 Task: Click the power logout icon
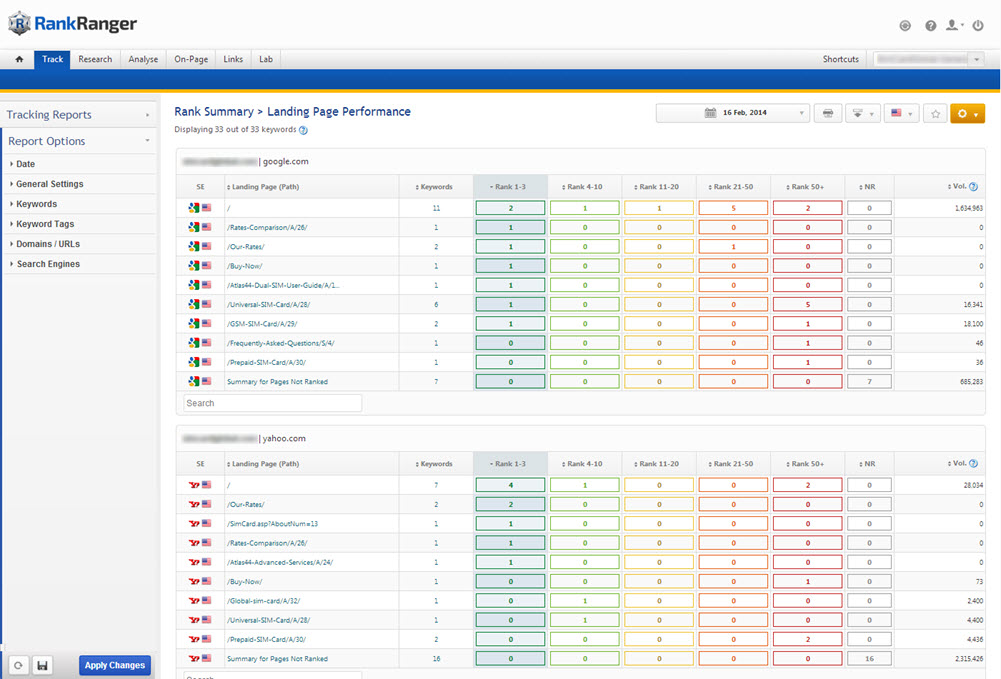977,25
